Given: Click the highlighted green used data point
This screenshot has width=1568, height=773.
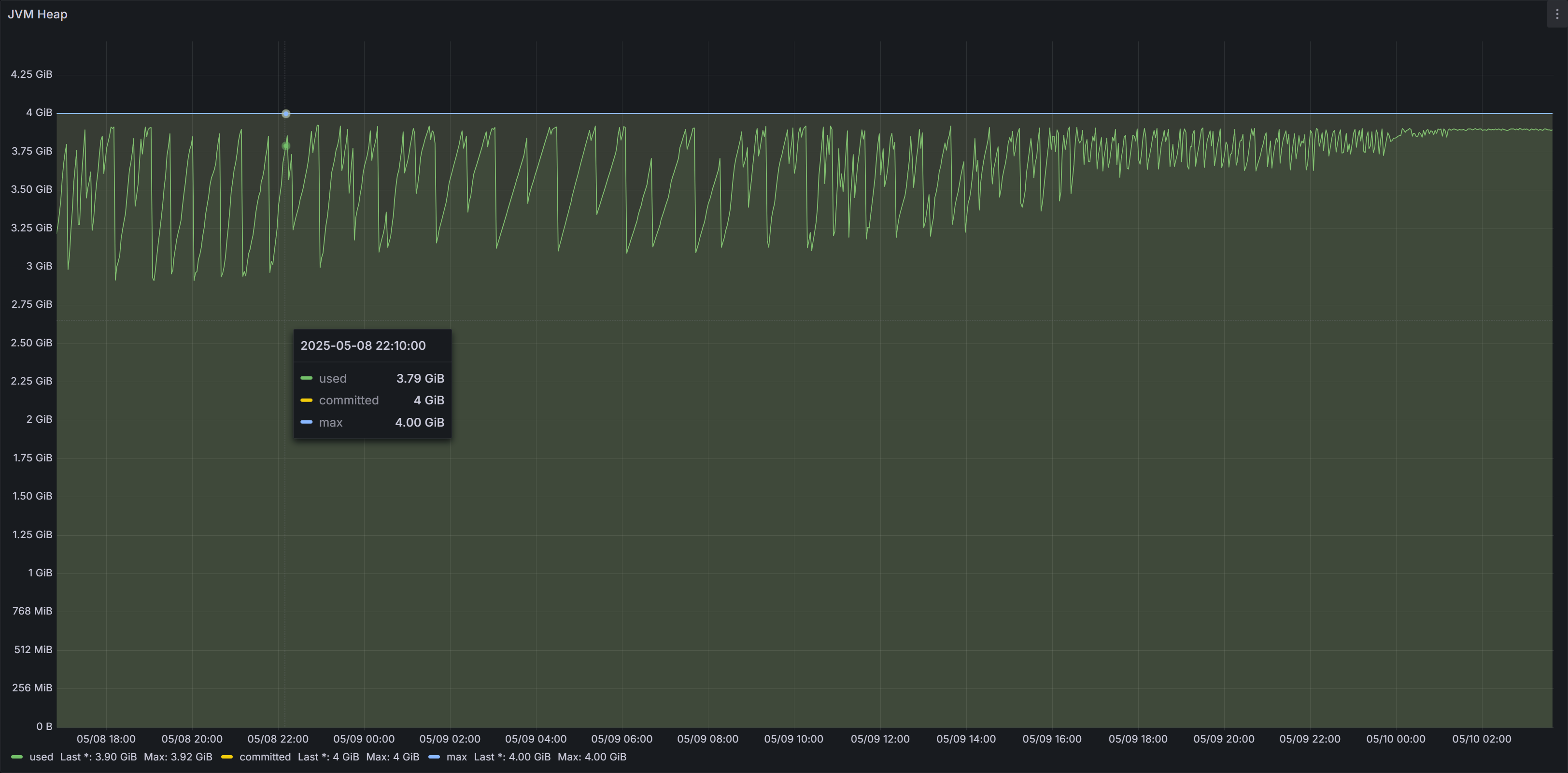Looking at the screenshot, I should tap(286, 146).
